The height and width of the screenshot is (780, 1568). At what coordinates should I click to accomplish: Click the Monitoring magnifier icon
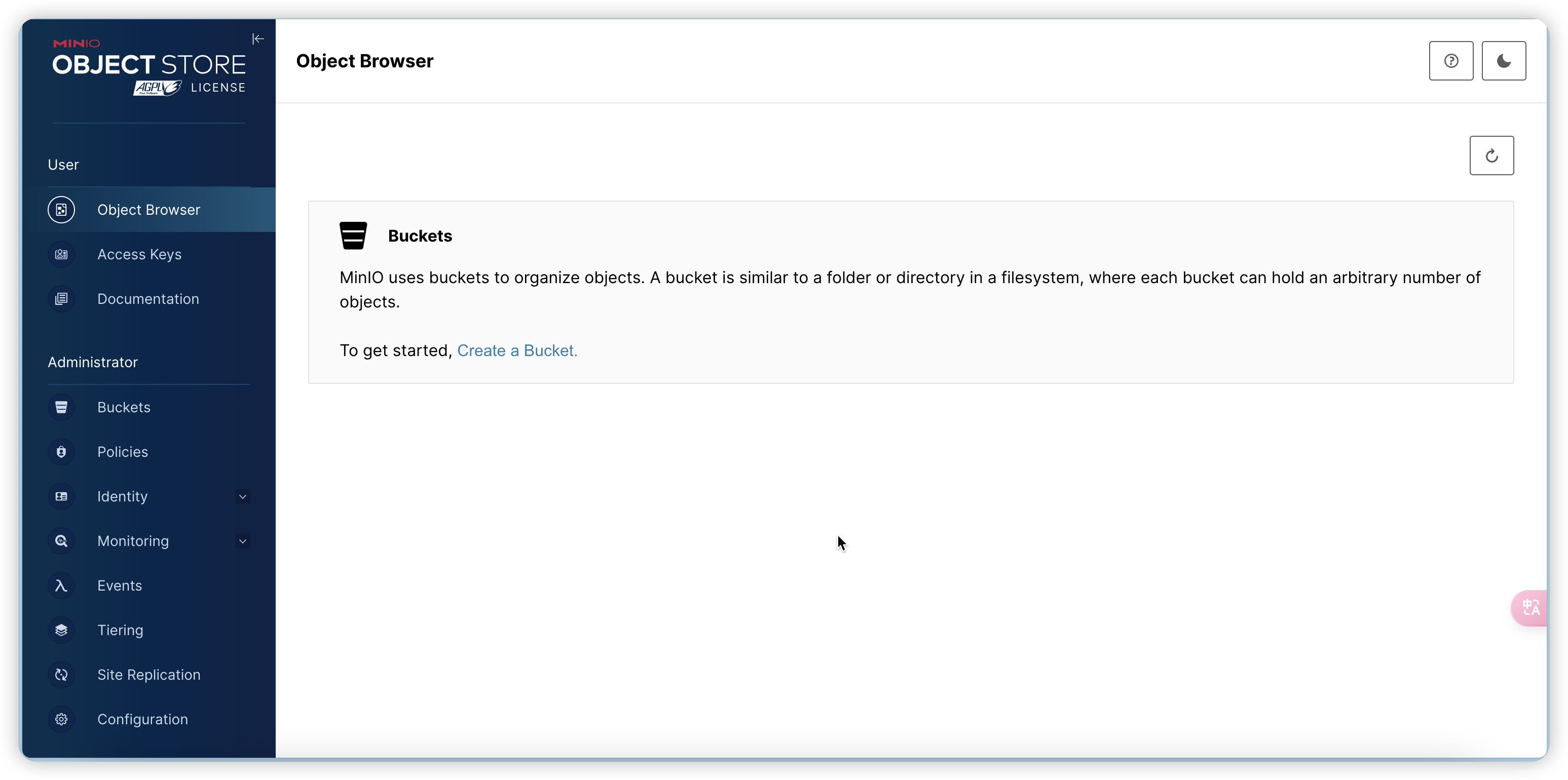[x=61, y=540]
